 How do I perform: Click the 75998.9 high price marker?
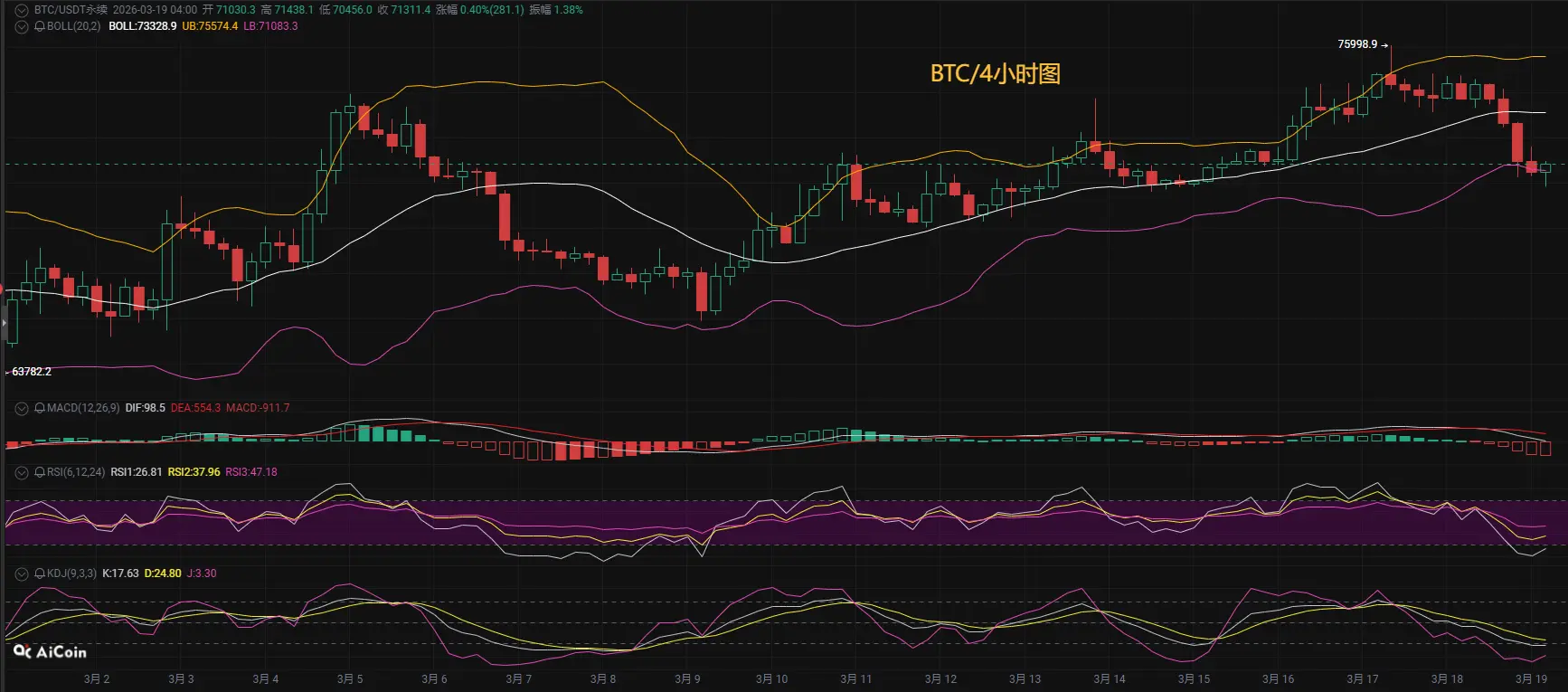[x=1357, y=44]
